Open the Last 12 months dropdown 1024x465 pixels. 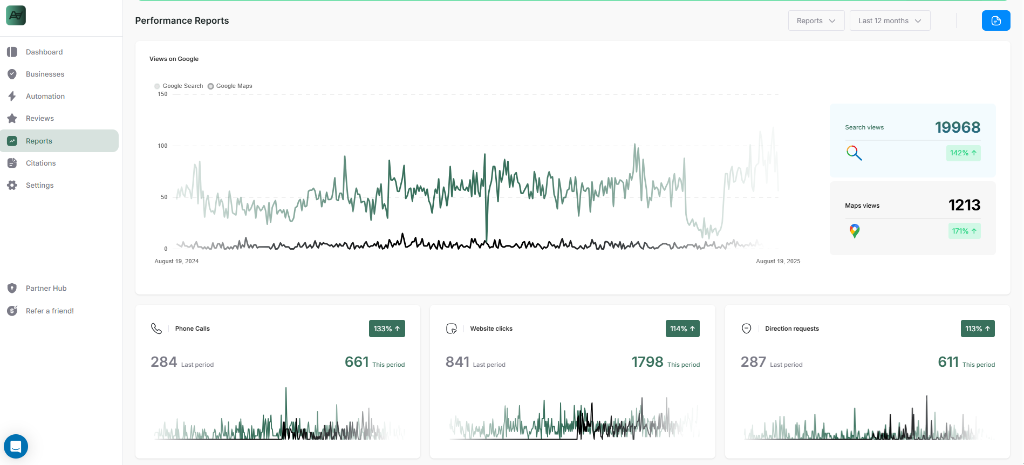click(x=890, y=21)
